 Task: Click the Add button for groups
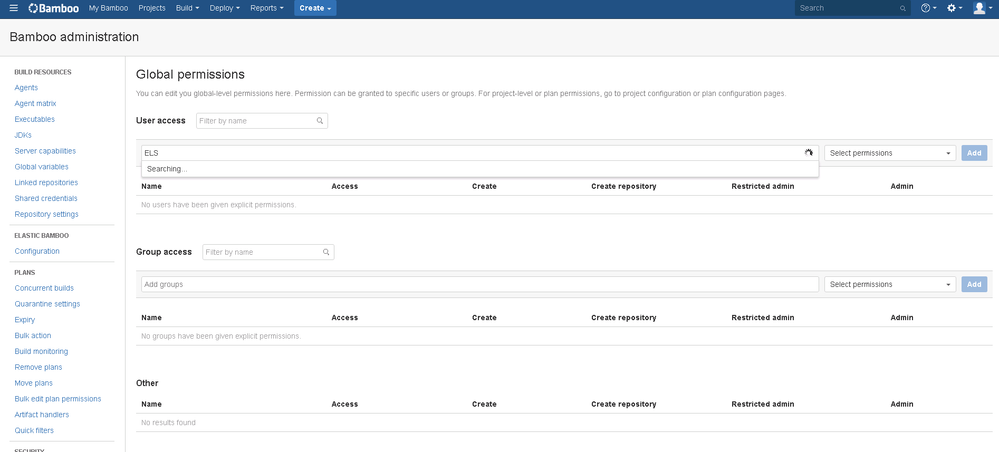coord(974,284)
